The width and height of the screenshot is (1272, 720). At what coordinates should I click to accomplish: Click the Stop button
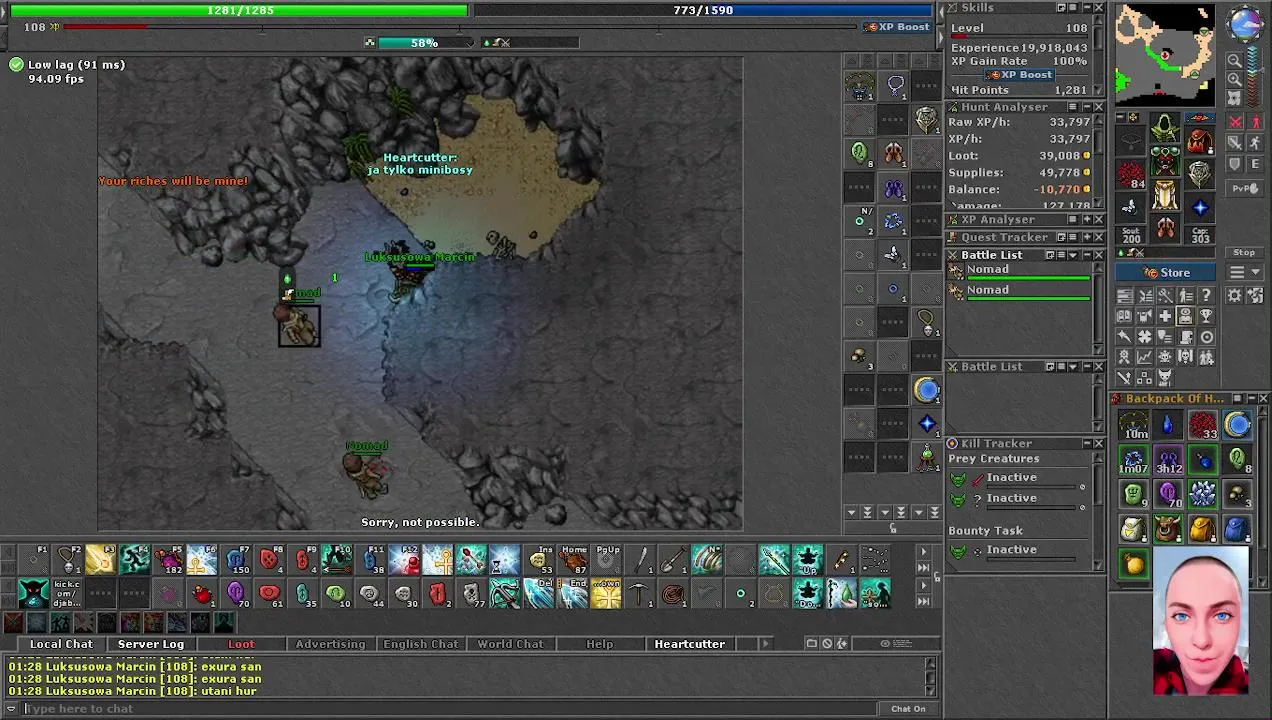[x=1244, y=253]
